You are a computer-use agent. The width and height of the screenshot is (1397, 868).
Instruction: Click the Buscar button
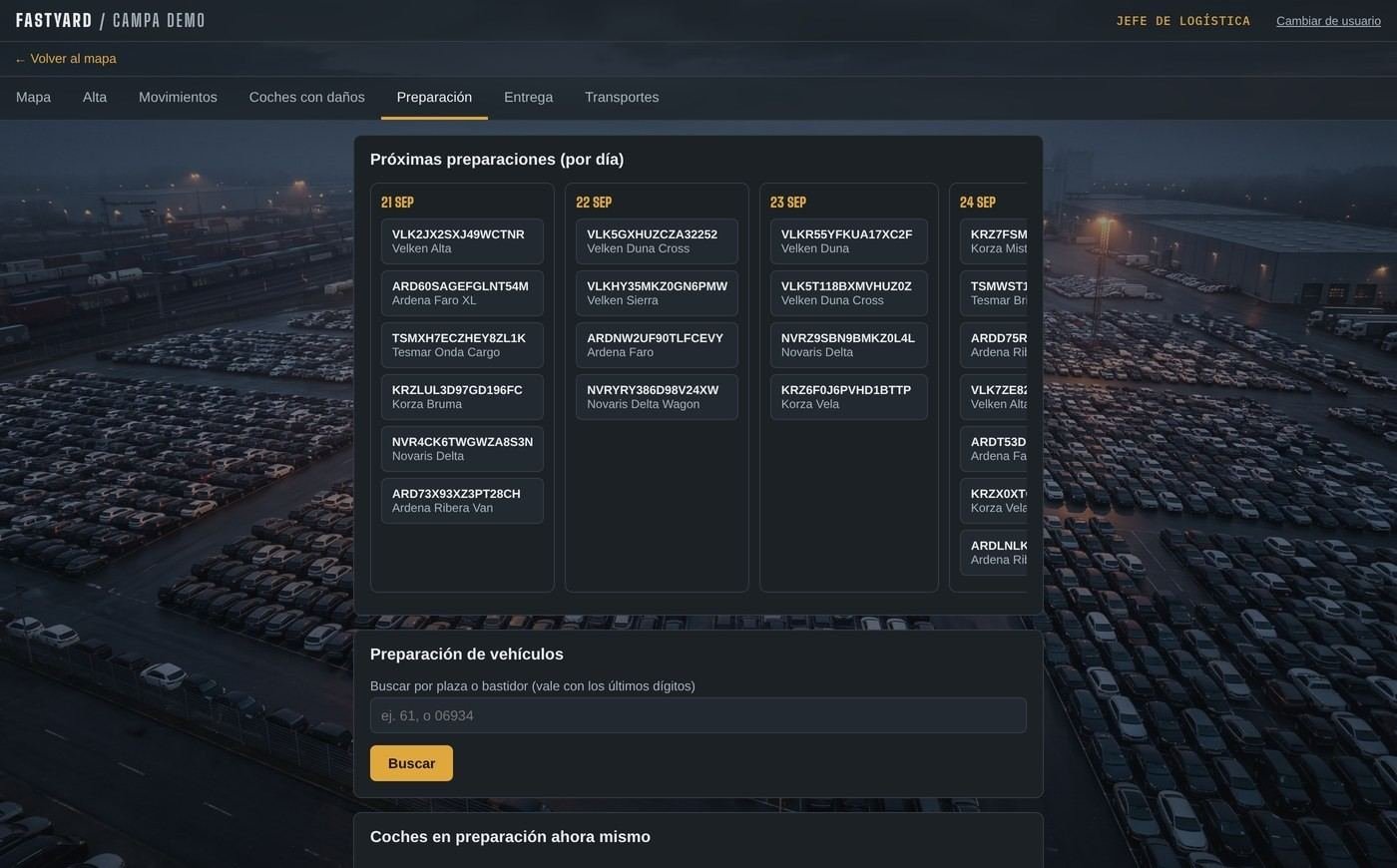[x=411, y=763]
